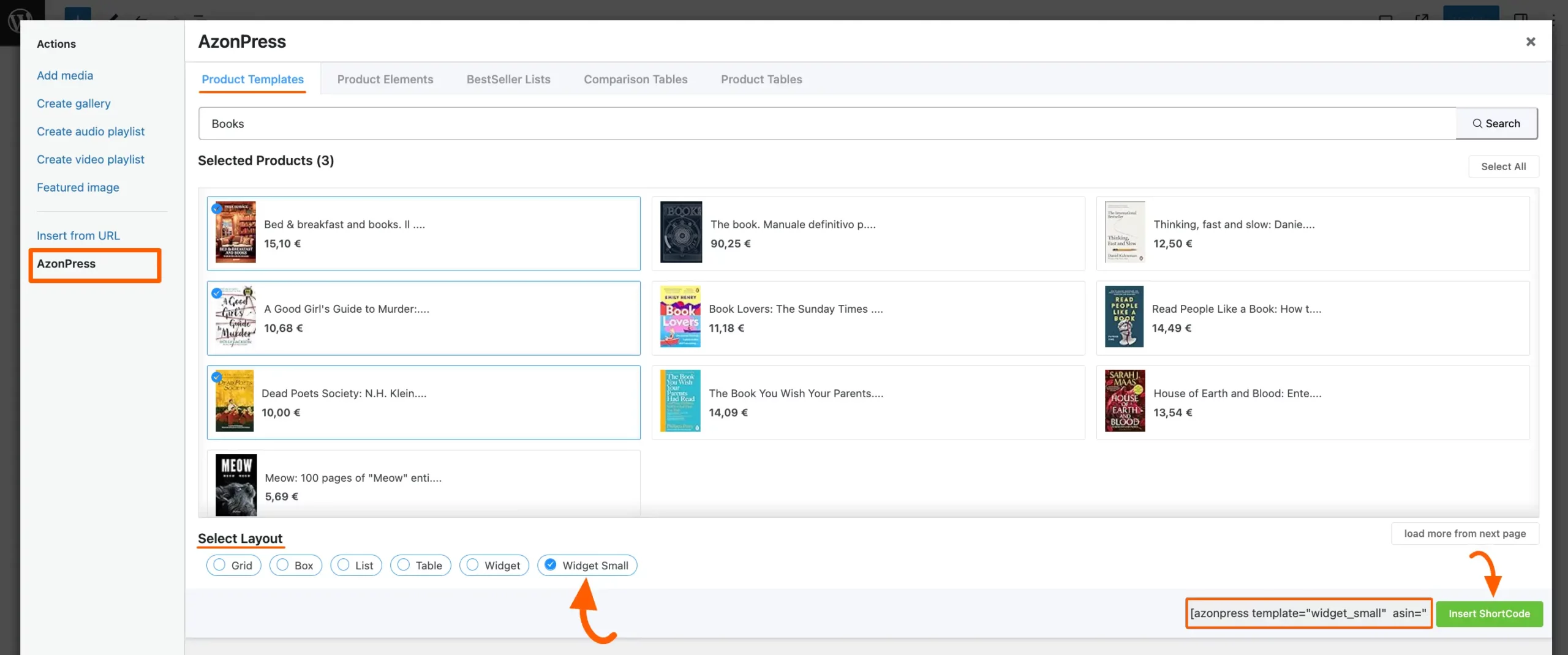Deselect the checkmark on Dead Poets Society
Viewport: 1568px width, 655px height.
(x=217, y=378)
